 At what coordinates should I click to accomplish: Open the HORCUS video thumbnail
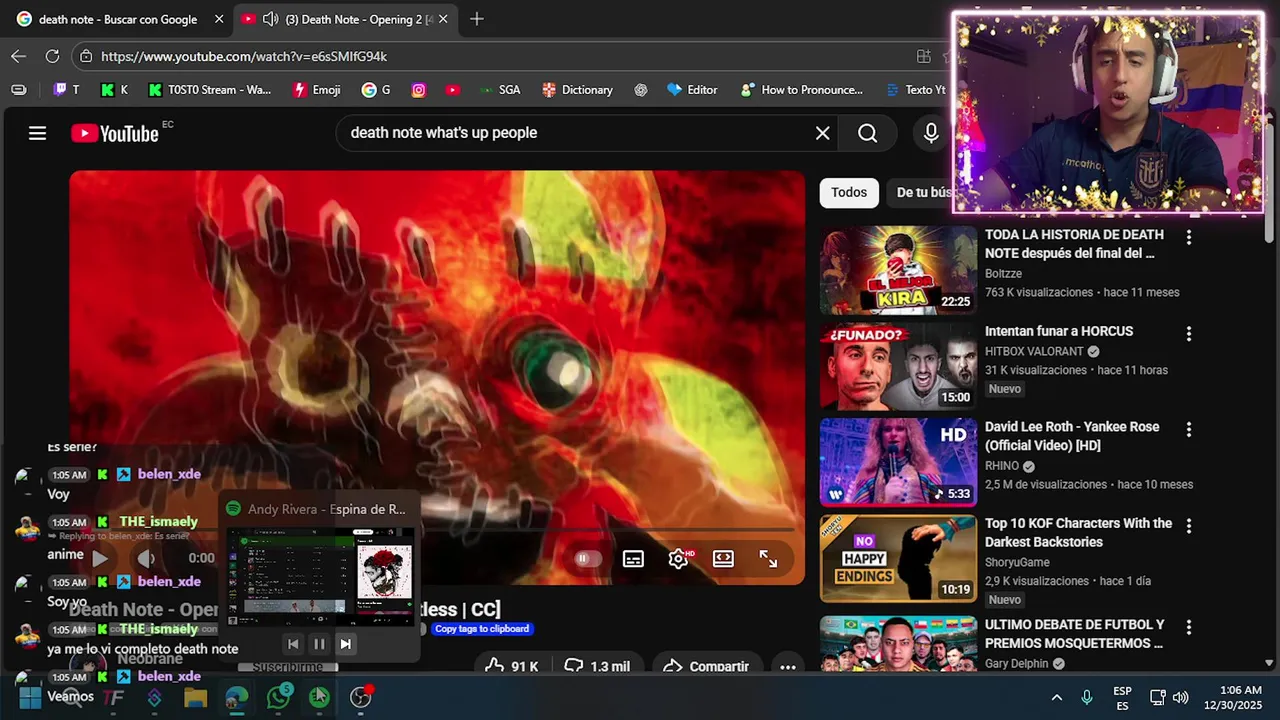(x=898, y=366)
